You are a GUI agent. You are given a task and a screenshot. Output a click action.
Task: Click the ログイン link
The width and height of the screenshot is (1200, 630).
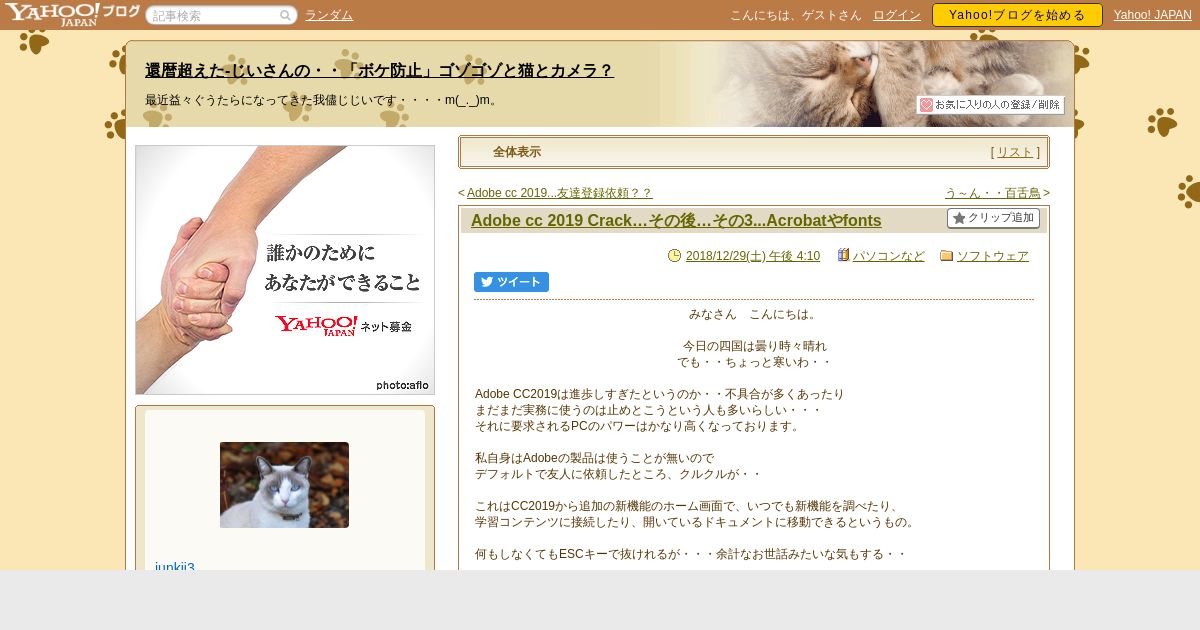point(897,15)
